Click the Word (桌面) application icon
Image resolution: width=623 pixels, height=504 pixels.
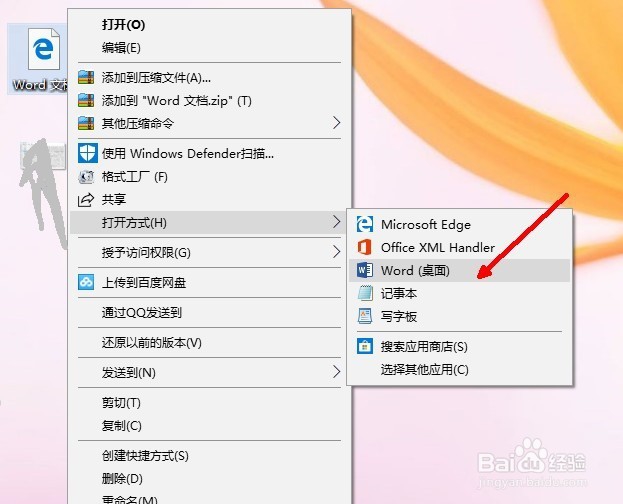click(365, 270)
